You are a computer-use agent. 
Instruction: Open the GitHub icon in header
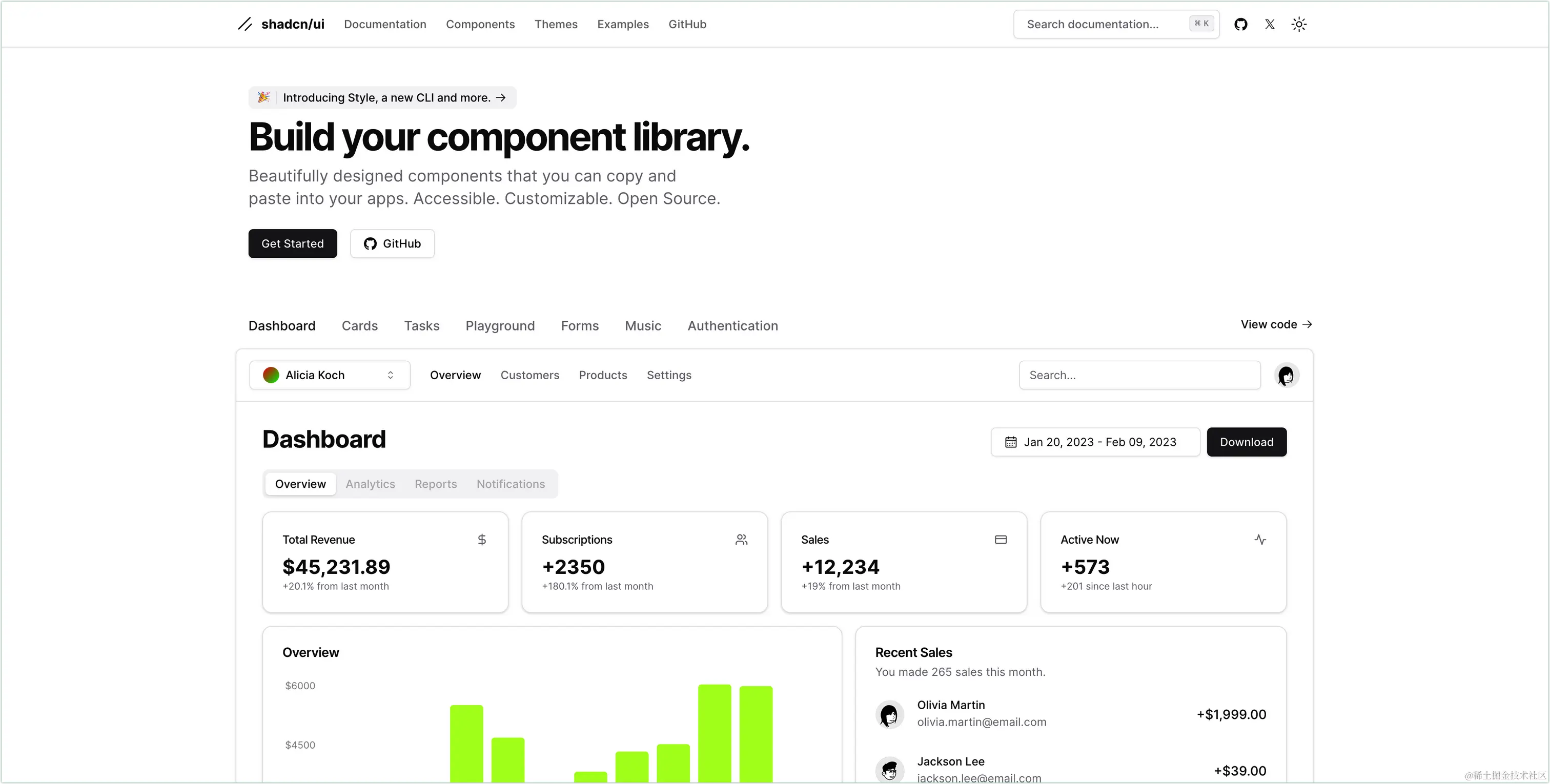(x=1240, y=24)
